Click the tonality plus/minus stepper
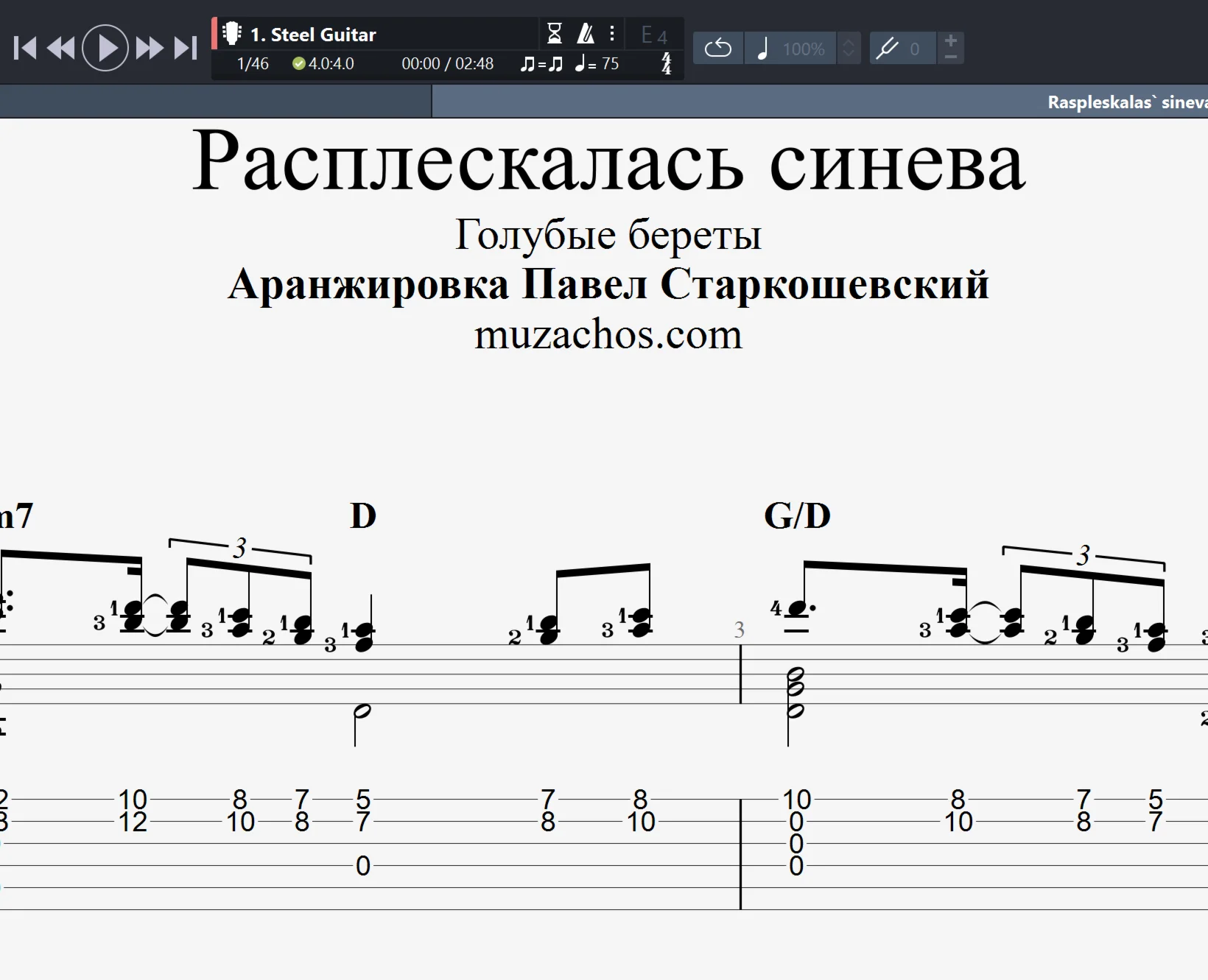 tap(951, 49)
